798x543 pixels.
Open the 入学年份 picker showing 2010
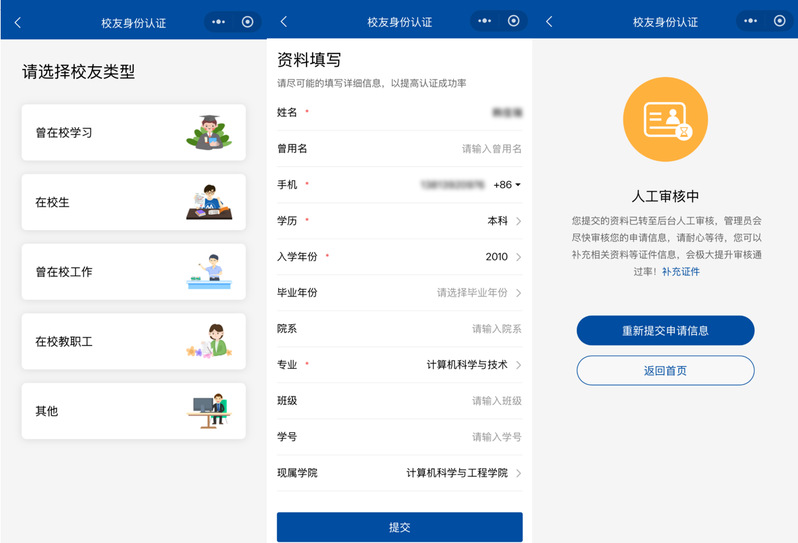[503, 257]
